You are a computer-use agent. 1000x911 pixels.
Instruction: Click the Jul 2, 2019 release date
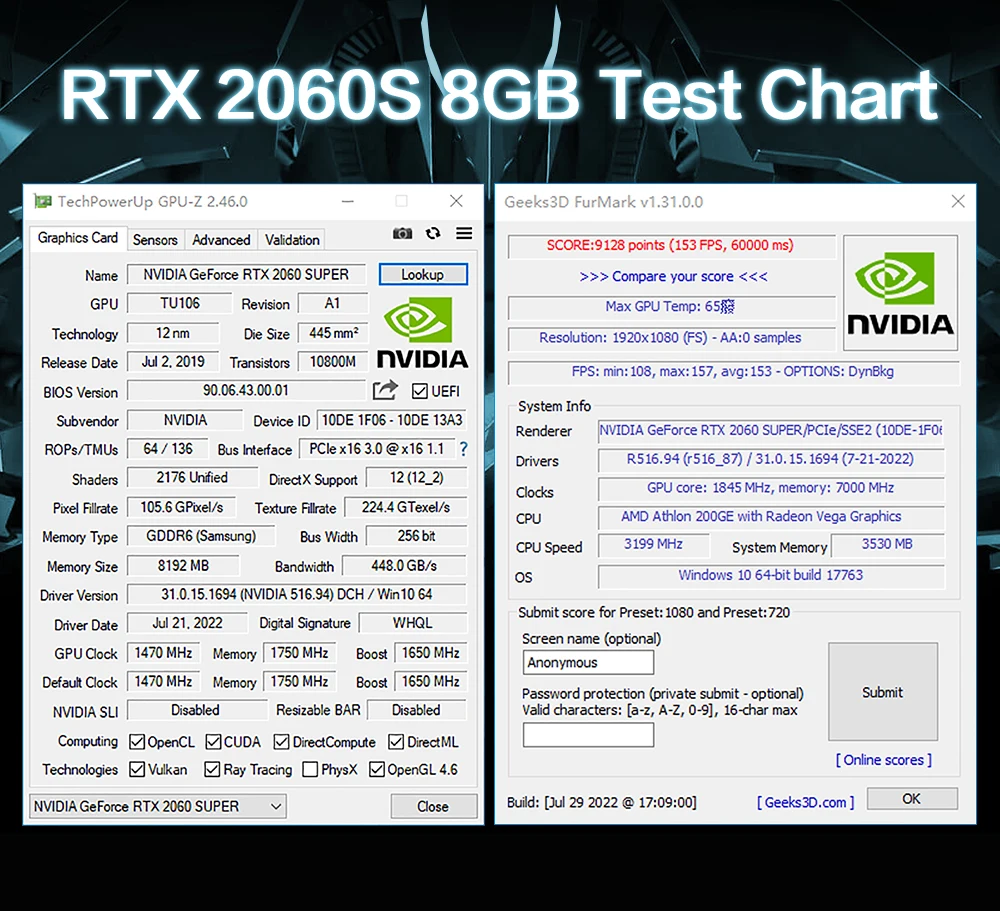coord(173,362)
